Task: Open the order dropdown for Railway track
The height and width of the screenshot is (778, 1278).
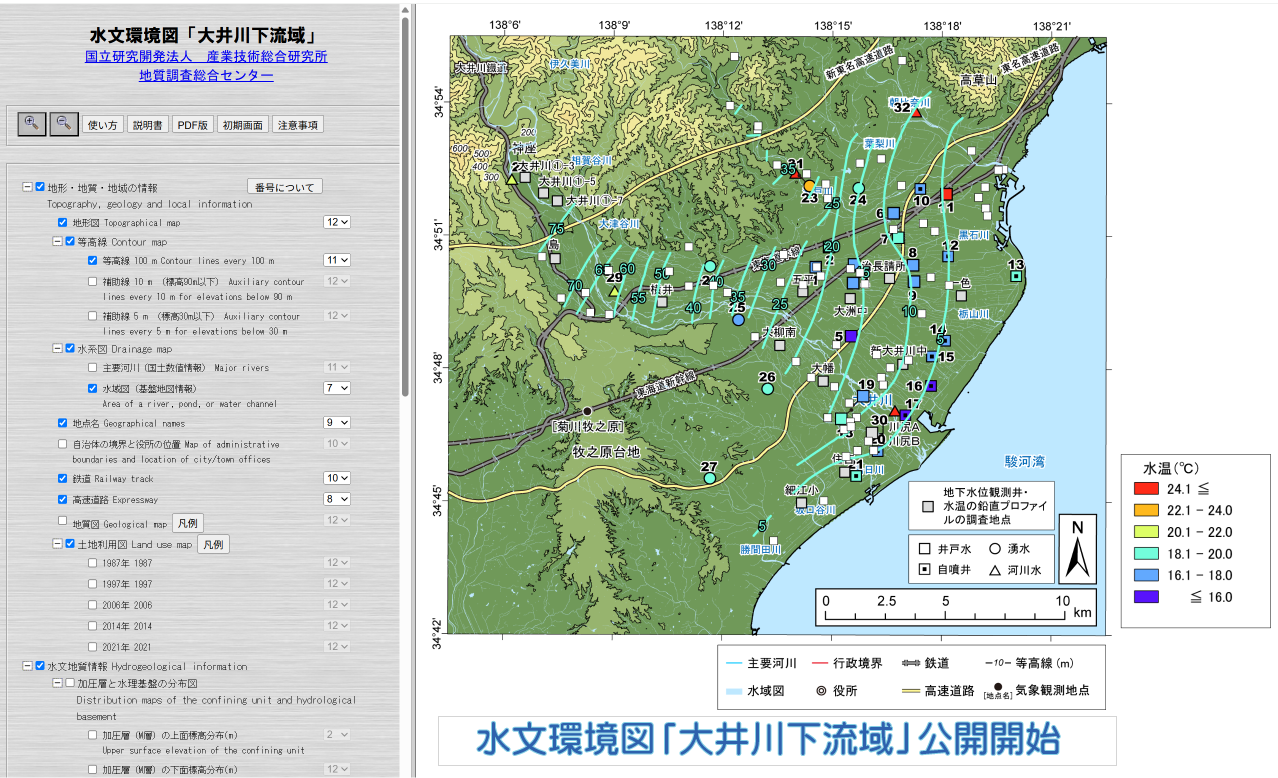Action: coord(337,479)
